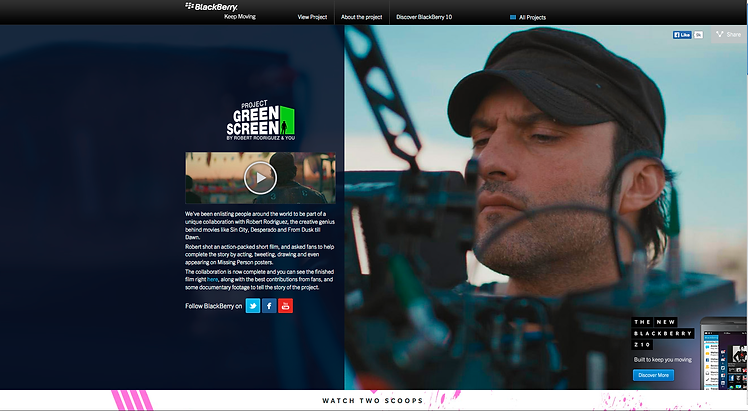The height and width of the screenshot is (411, 748).
Task: Click 'Built to keep you moving' text
Action: point(663,360)
